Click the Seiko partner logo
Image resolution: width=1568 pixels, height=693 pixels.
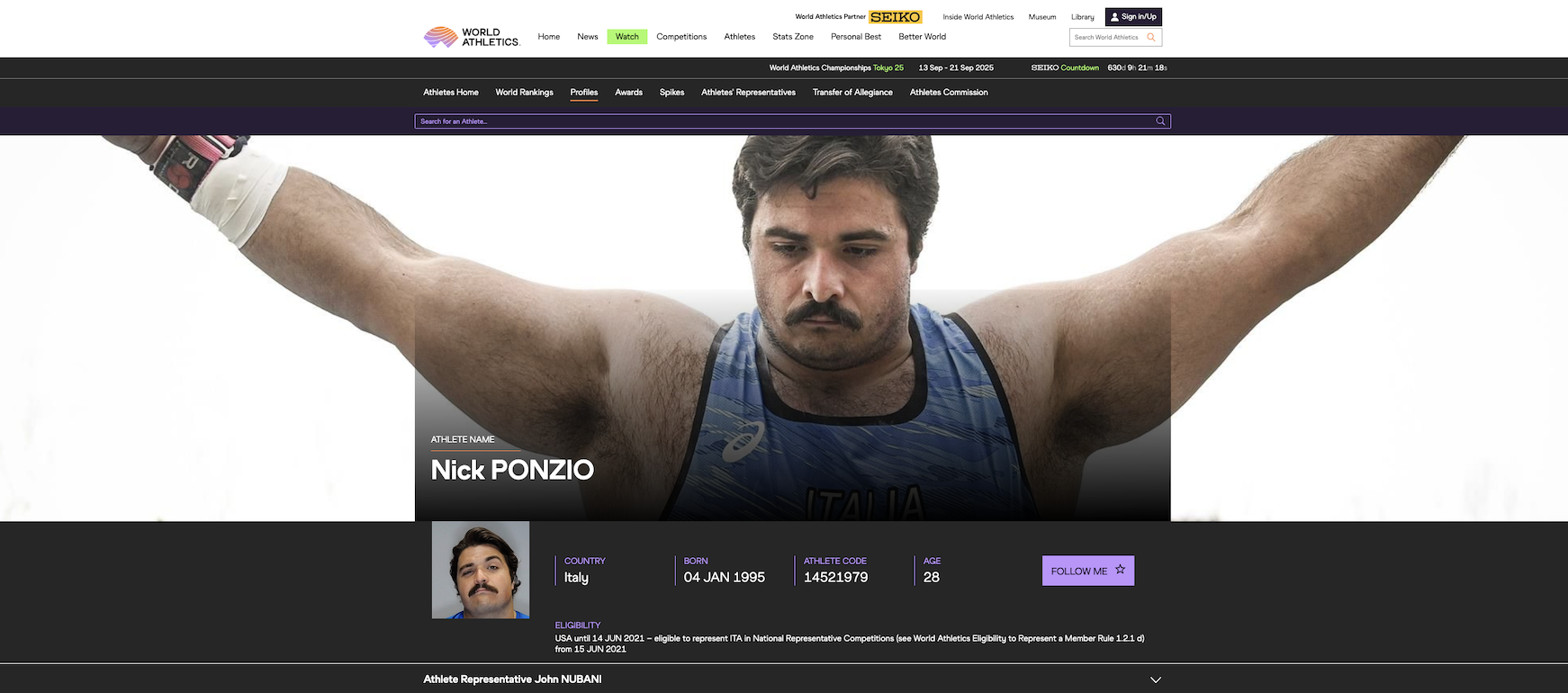point(895,17)
